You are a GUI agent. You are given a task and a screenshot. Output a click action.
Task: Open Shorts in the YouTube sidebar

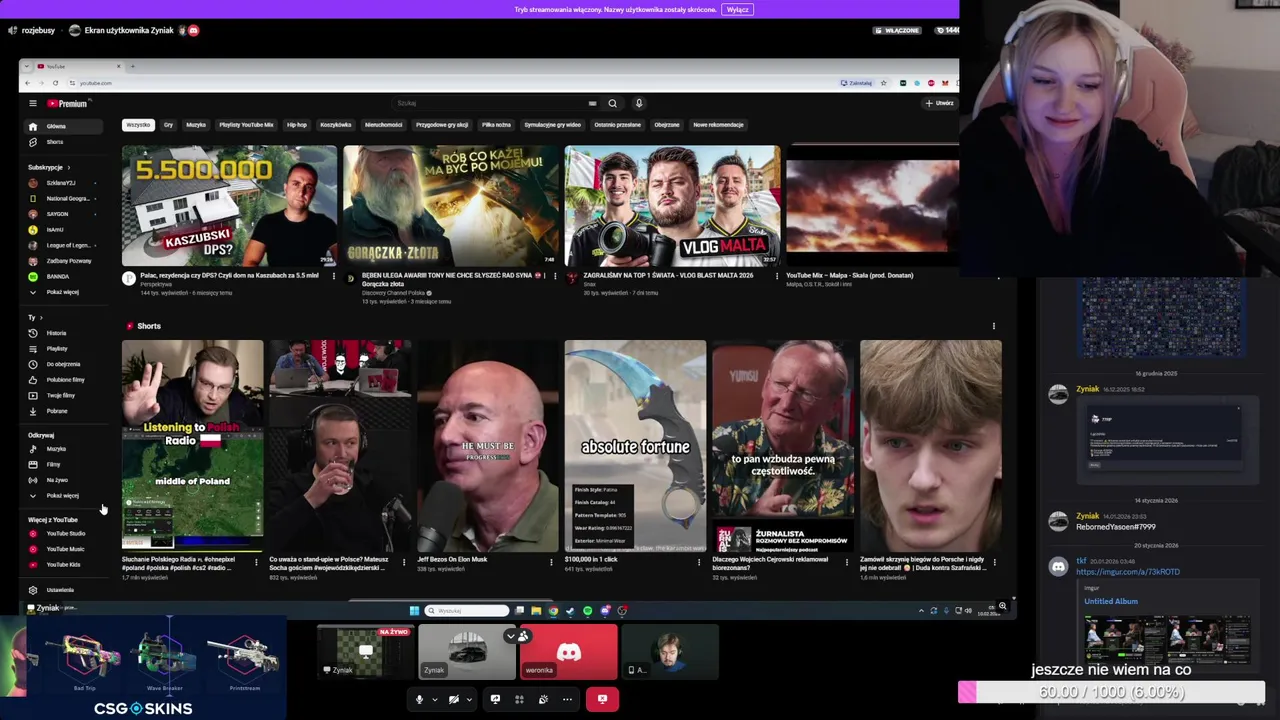[64, 142]
